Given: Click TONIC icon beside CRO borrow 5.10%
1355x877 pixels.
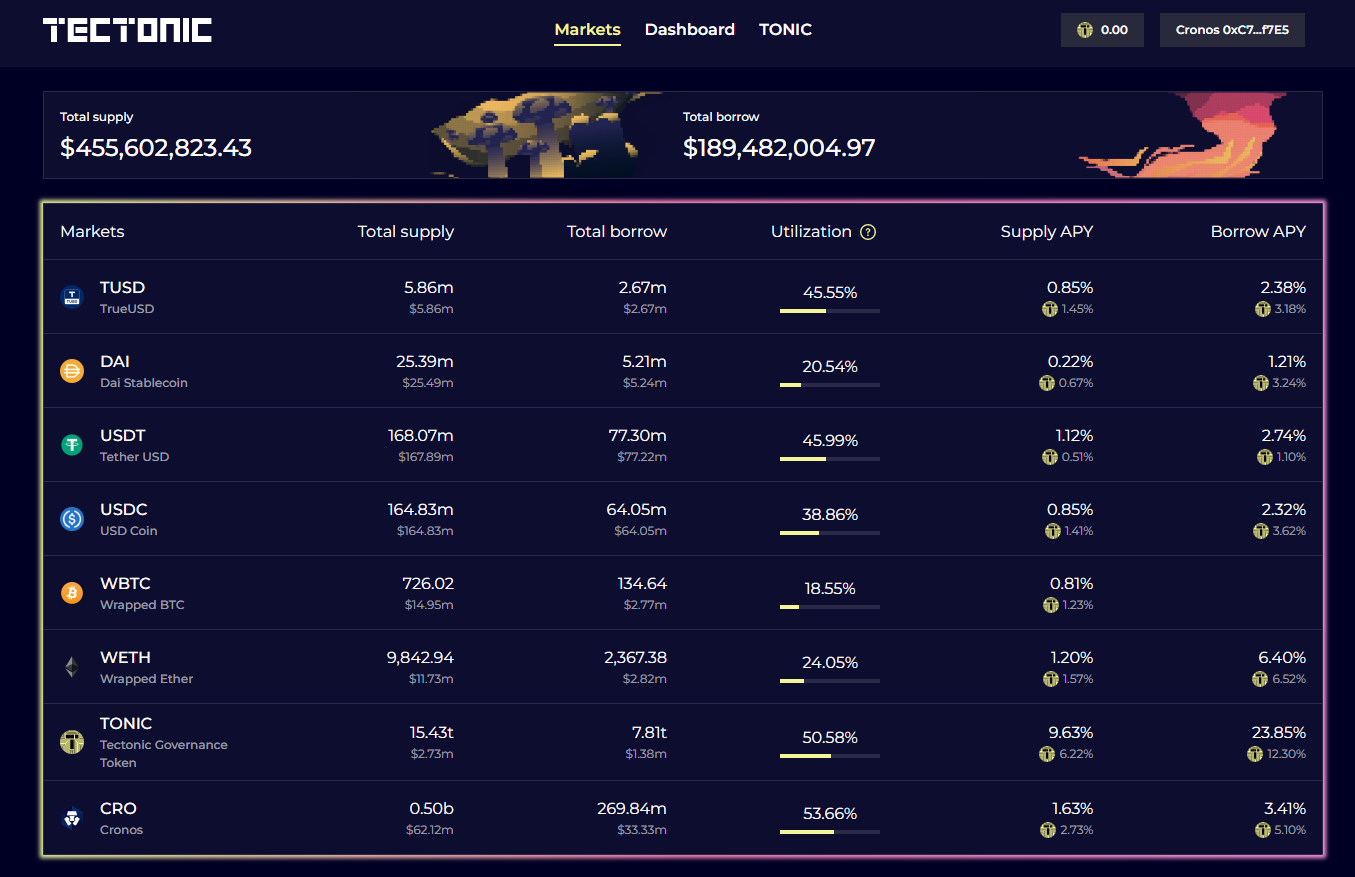Looking at the screenshot, I should coord(1263,830).
